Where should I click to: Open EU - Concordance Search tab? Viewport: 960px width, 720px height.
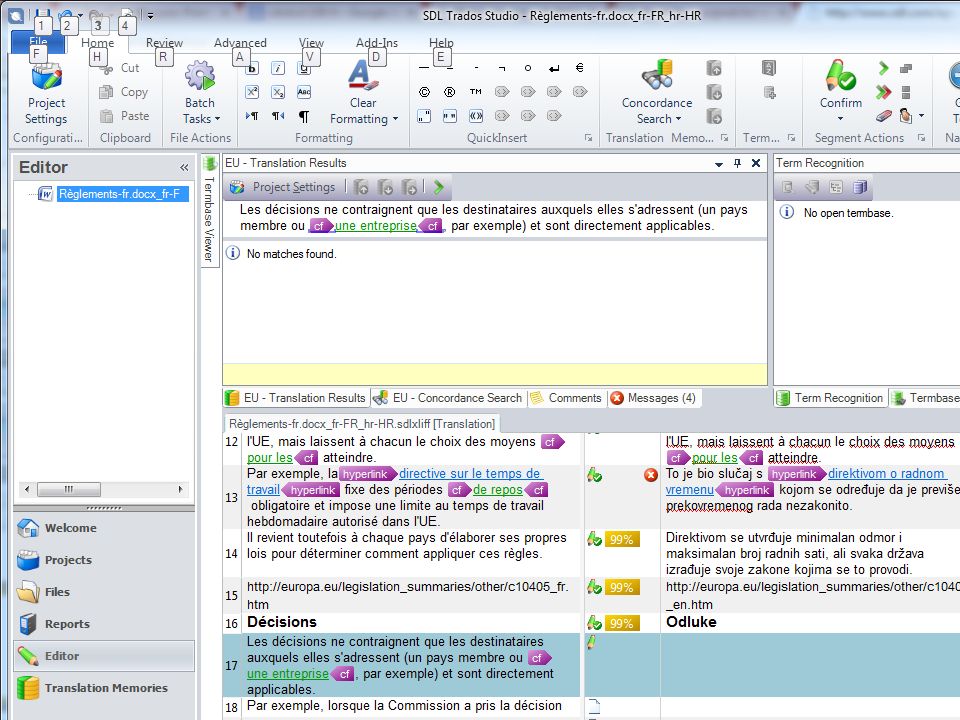(x=448, y=398)
